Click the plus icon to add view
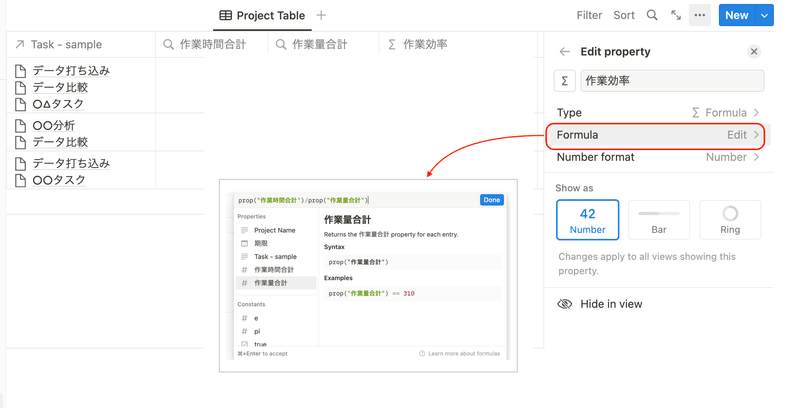 pyautogui.click(x=321, y=15)
